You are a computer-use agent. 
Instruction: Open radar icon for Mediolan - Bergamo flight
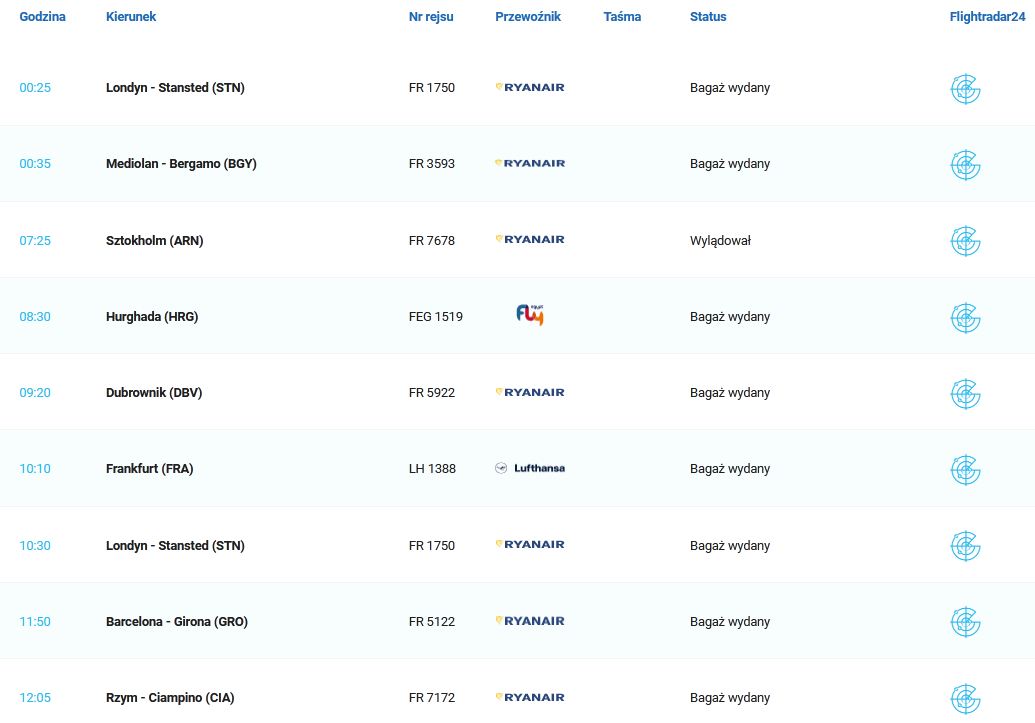(965, 164)
